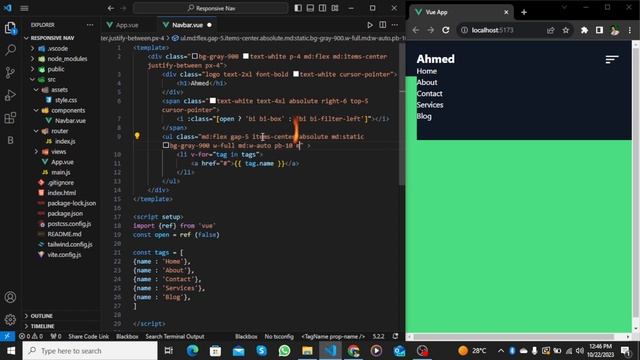Open Chrome extensions puzzle icon

(584, 30)
